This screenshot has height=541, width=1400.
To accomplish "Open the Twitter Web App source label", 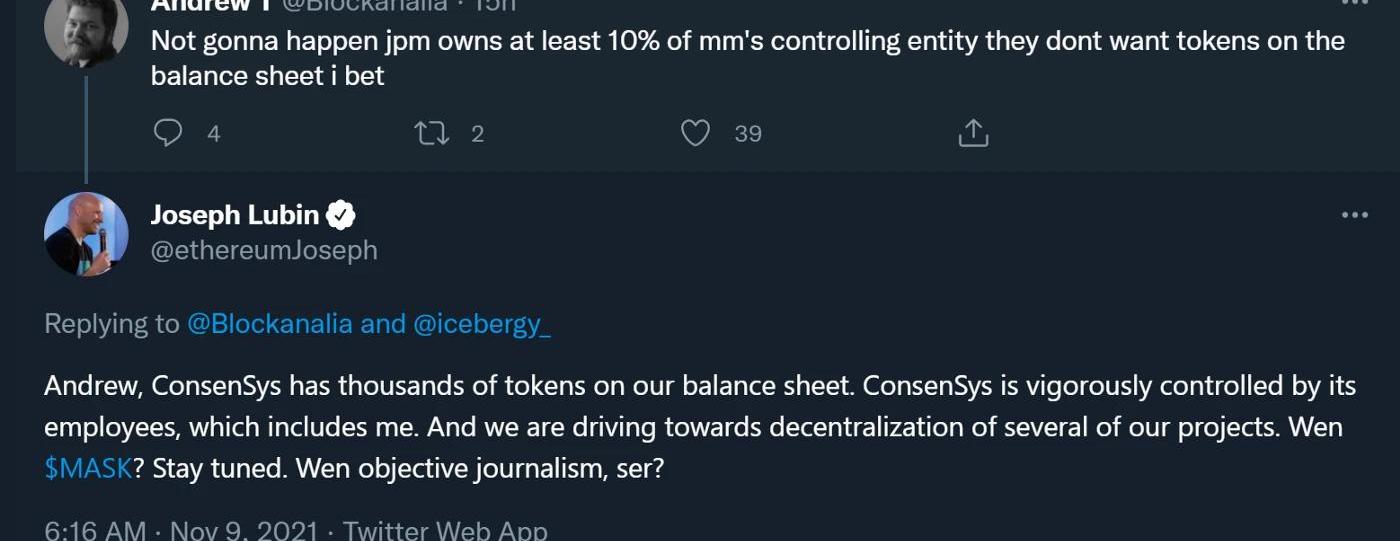I will [x=445, y=530].
